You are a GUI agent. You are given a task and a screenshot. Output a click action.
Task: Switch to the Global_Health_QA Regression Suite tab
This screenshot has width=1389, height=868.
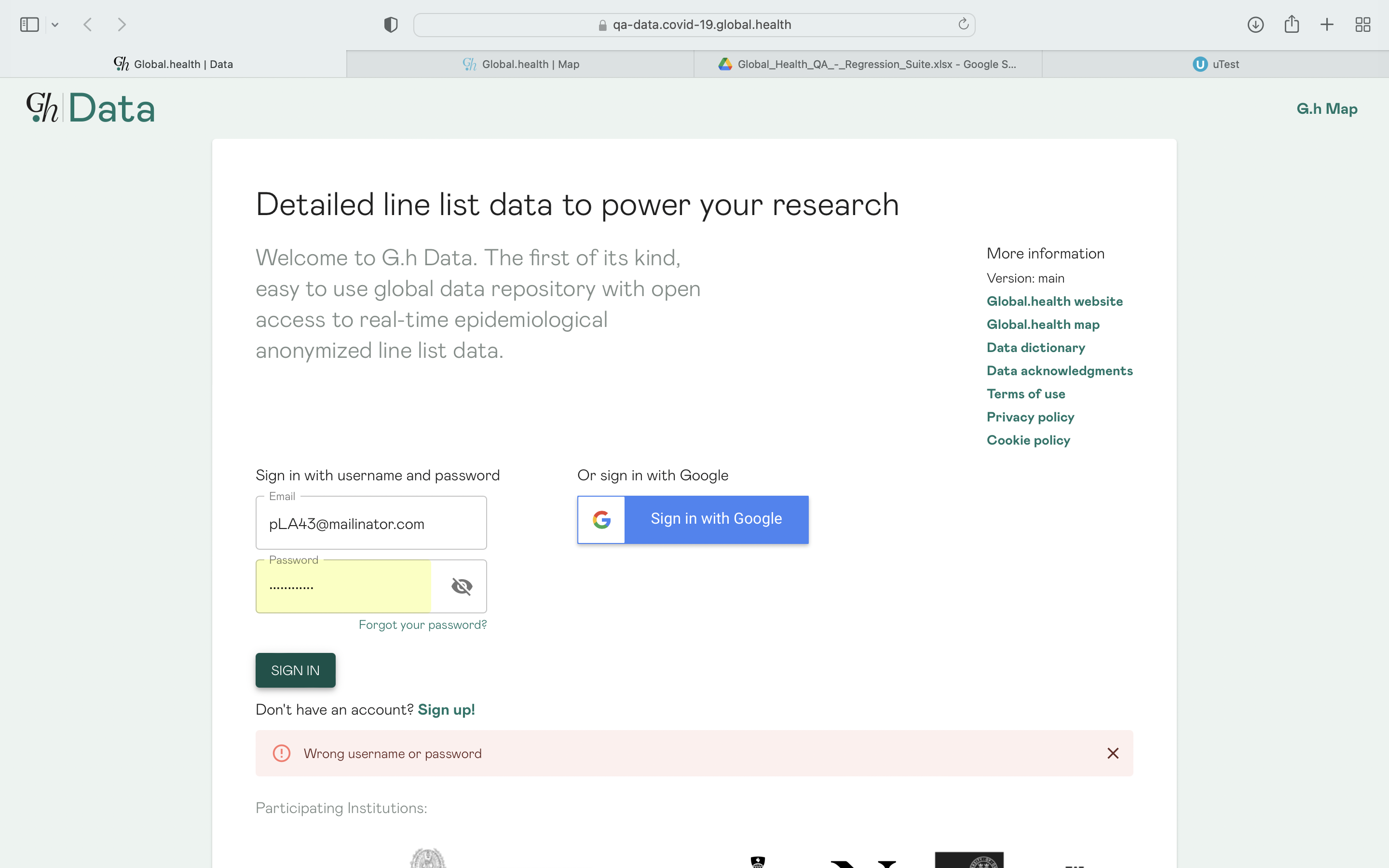point(868,64)
